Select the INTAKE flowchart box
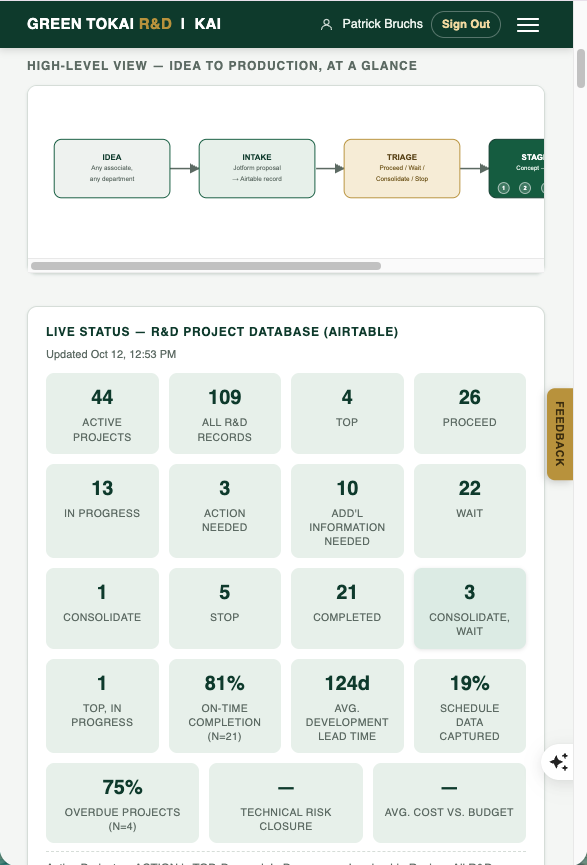This screenshot has width=587, height=865. [257, 168]
